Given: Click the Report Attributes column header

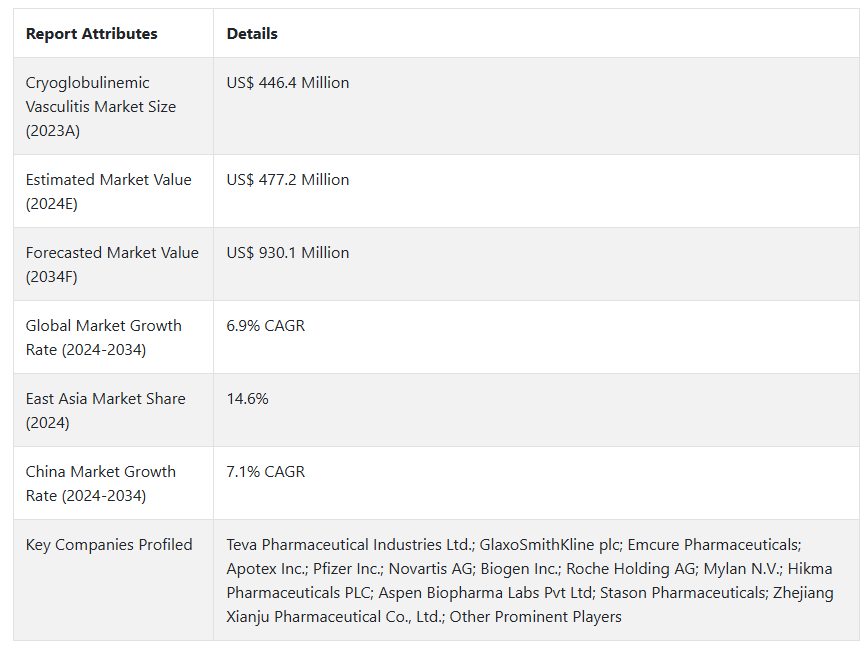Looking at the screenshot, I should click(x=91, y=34).
